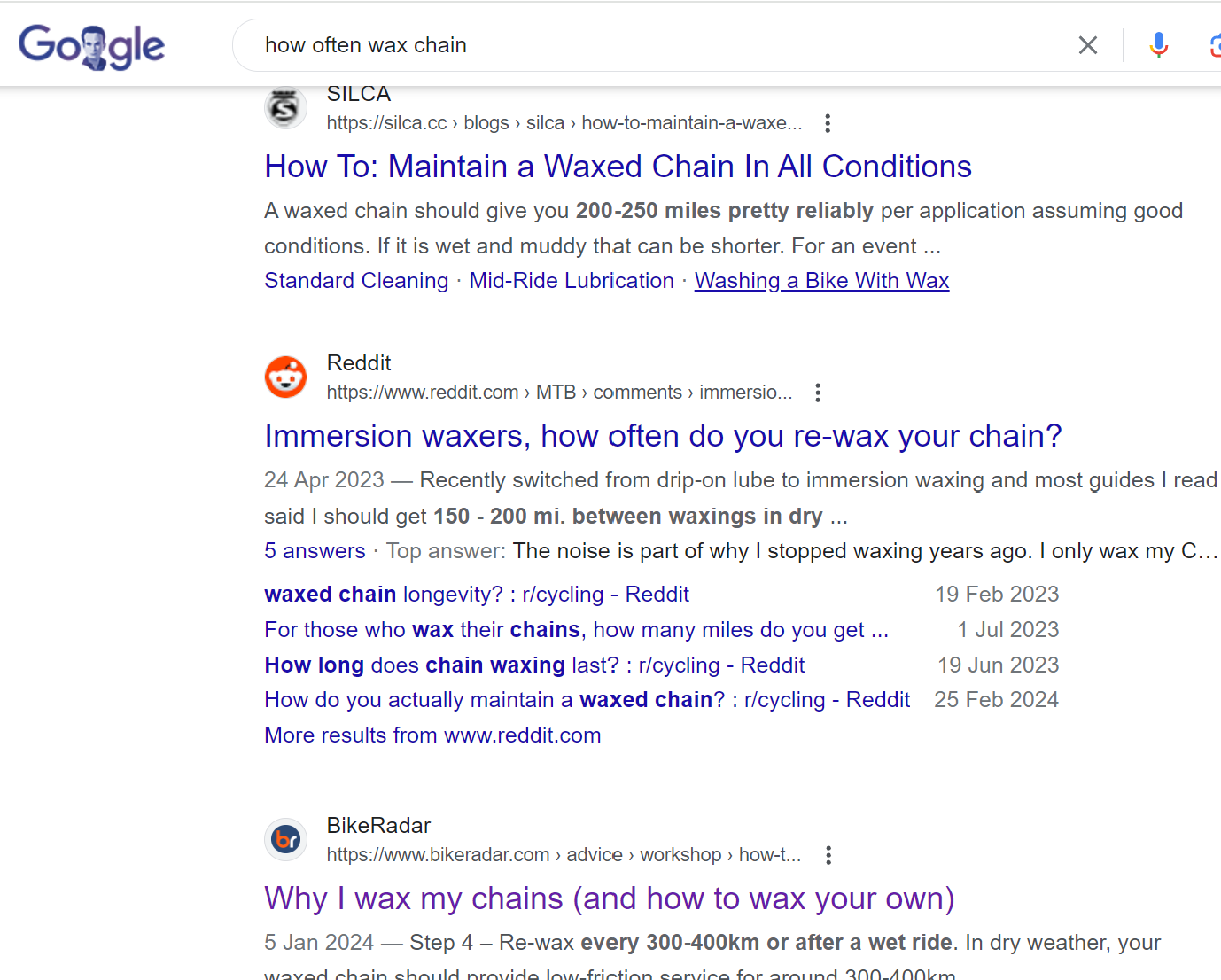Clear the search query with the X icon
Image resolution: width=1221 pixels, height=980 pixels.
1088,45
